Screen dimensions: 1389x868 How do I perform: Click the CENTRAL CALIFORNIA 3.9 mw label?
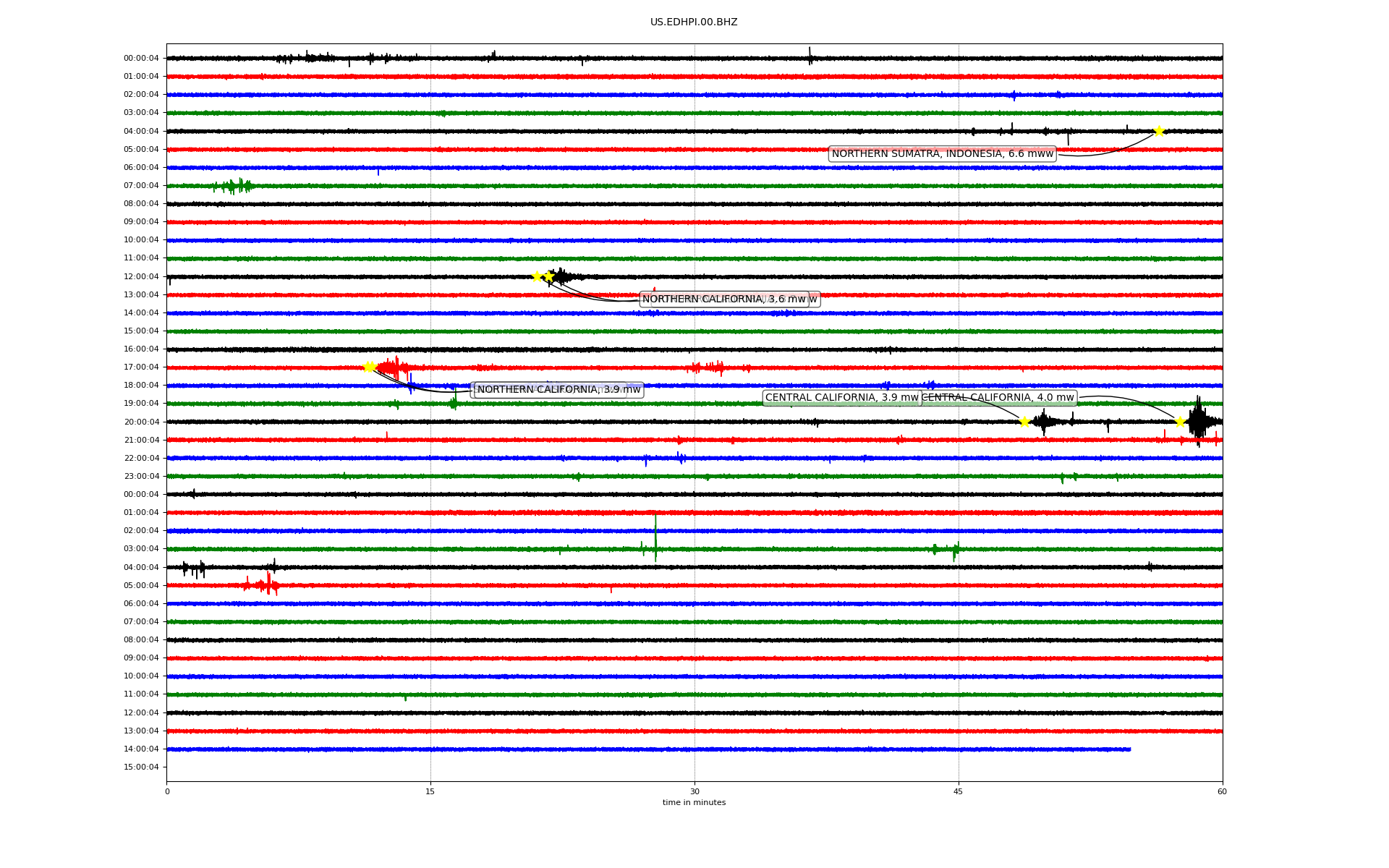(x=841, y=397)
